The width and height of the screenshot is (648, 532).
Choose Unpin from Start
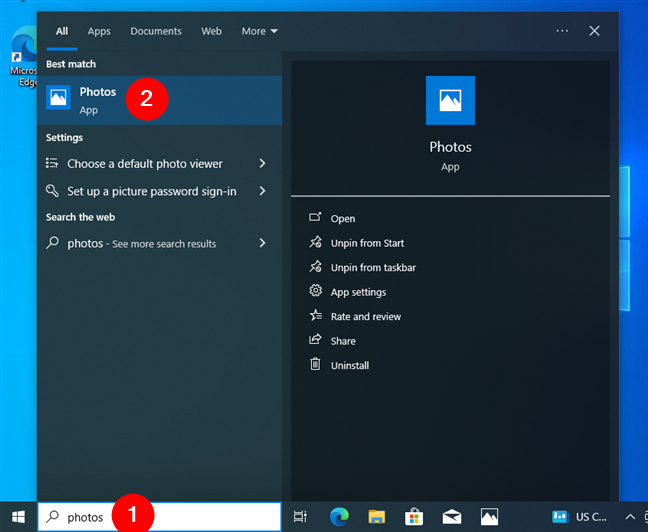point(367,243)
